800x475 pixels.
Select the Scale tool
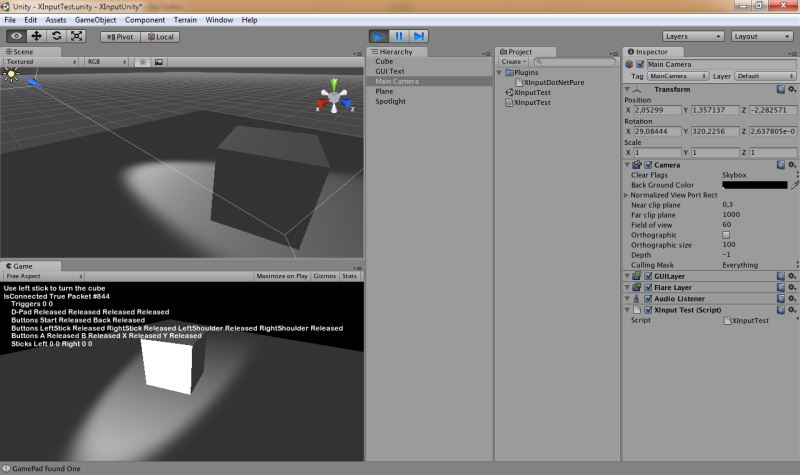coord(77,36)
